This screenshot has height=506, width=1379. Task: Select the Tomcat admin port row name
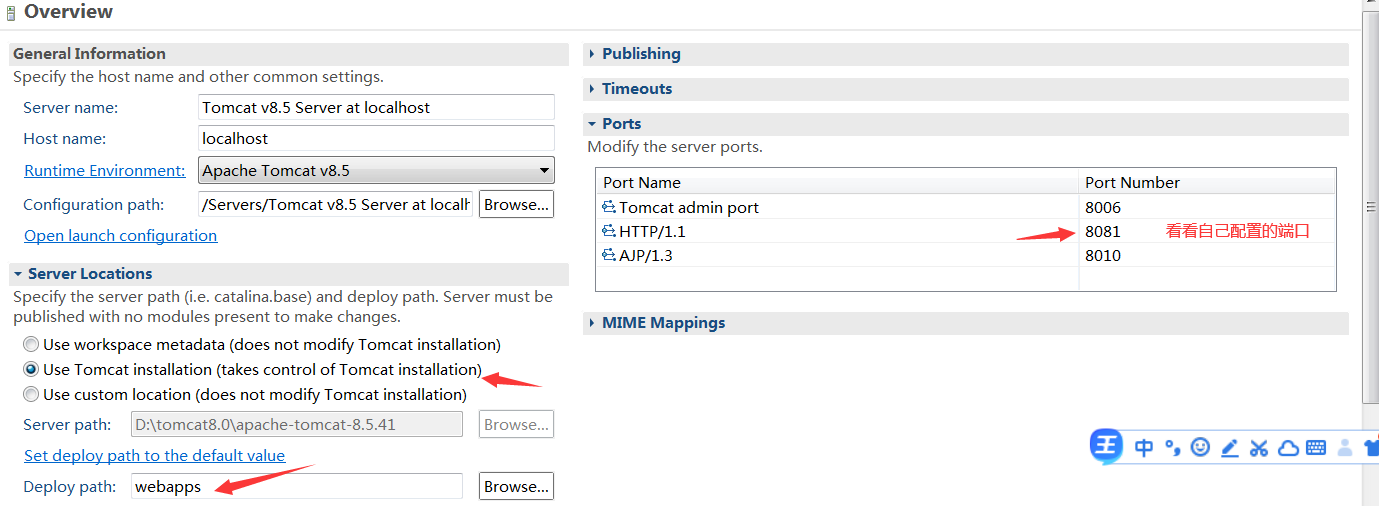(689, 207)
